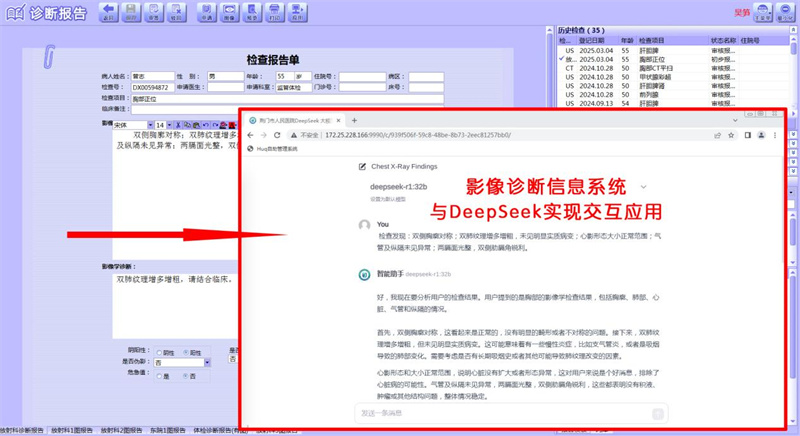Open the 宋体 font dropdown
This screenshot has height=436, width=800.
150,125
